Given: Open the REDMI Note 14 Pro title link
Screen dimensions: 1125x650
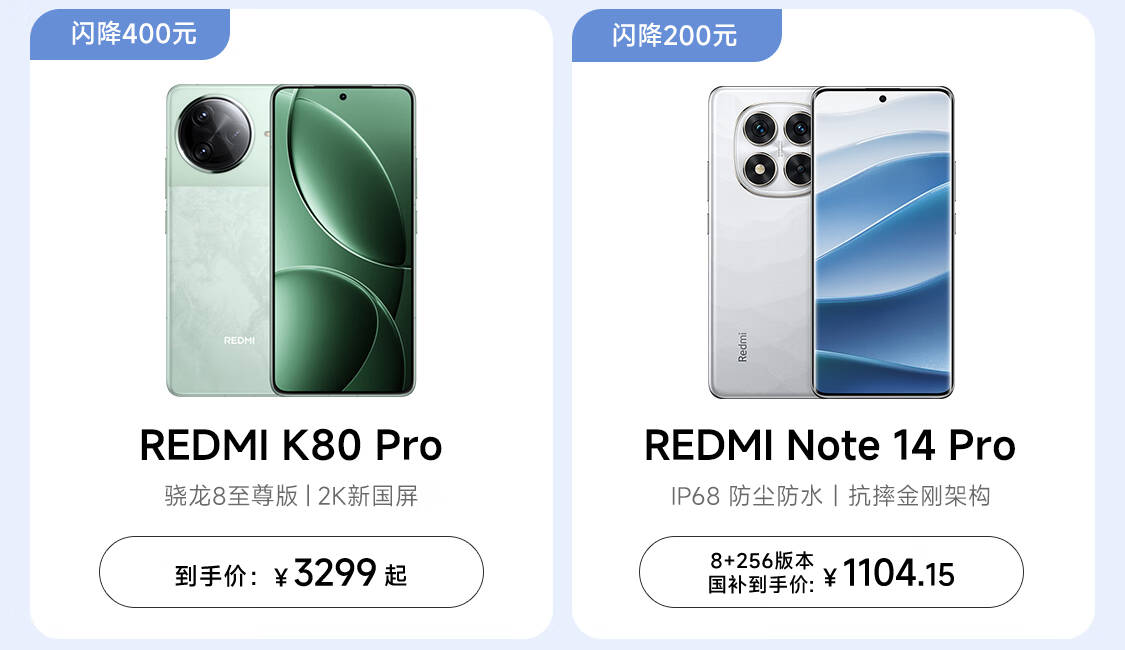Looking at the screenshot, I should (x=830, y=446).
